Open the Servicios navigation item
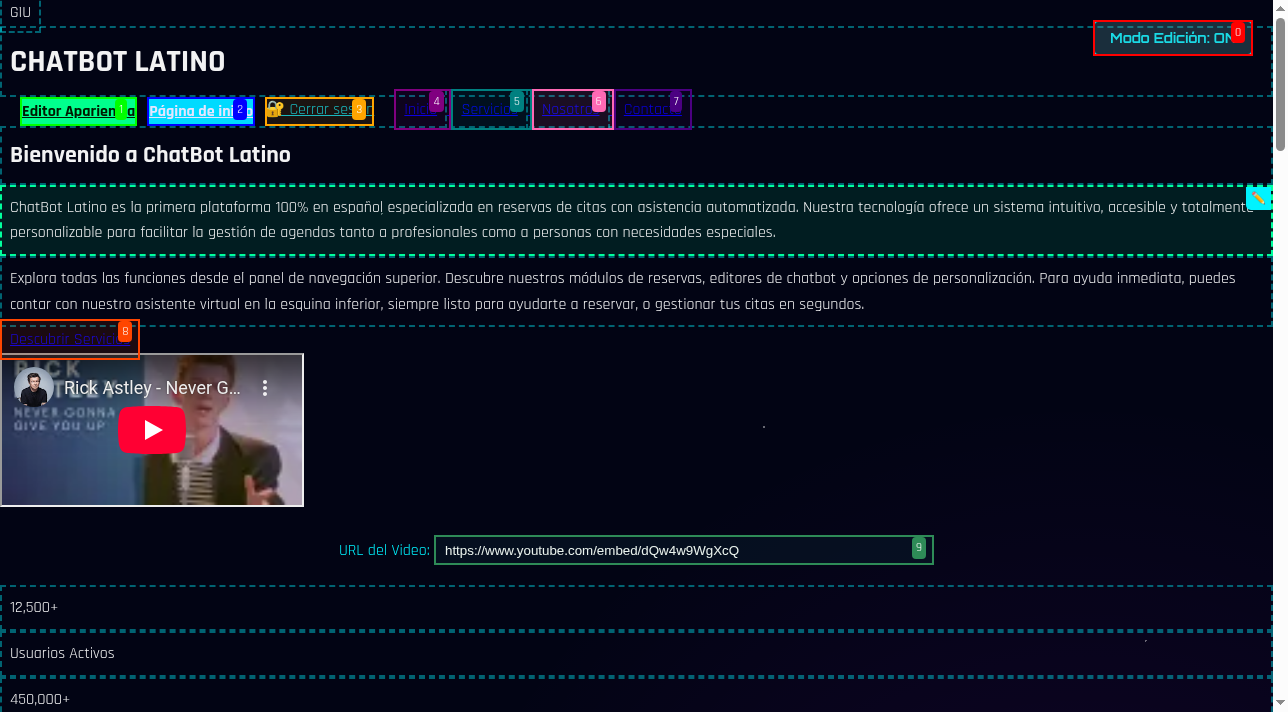This screenshot has width=1288, height=712. point(485,109)
